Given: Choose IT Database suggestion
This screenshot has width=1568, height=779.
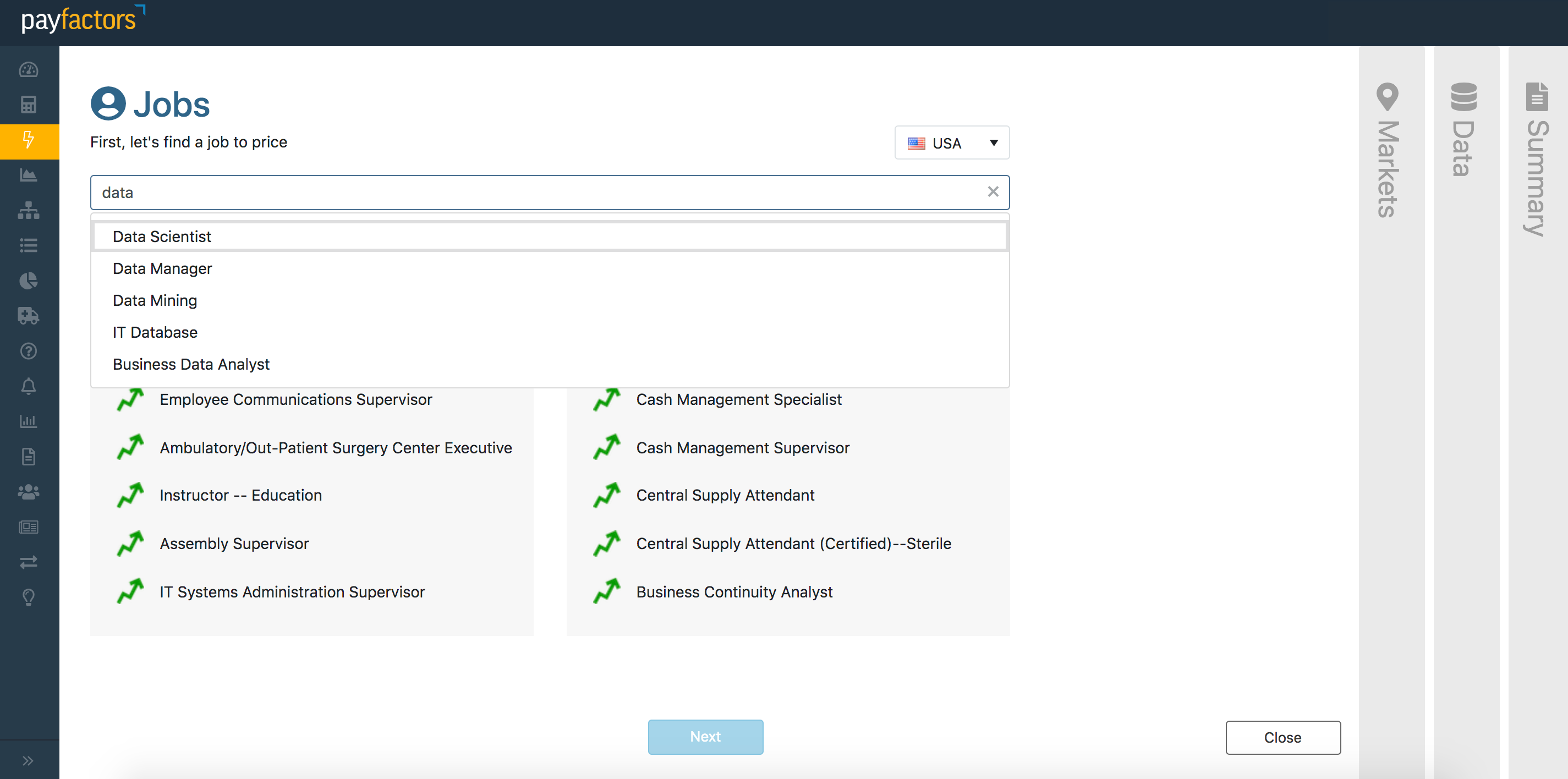Looking at the screenshot, I should (550, 332).
